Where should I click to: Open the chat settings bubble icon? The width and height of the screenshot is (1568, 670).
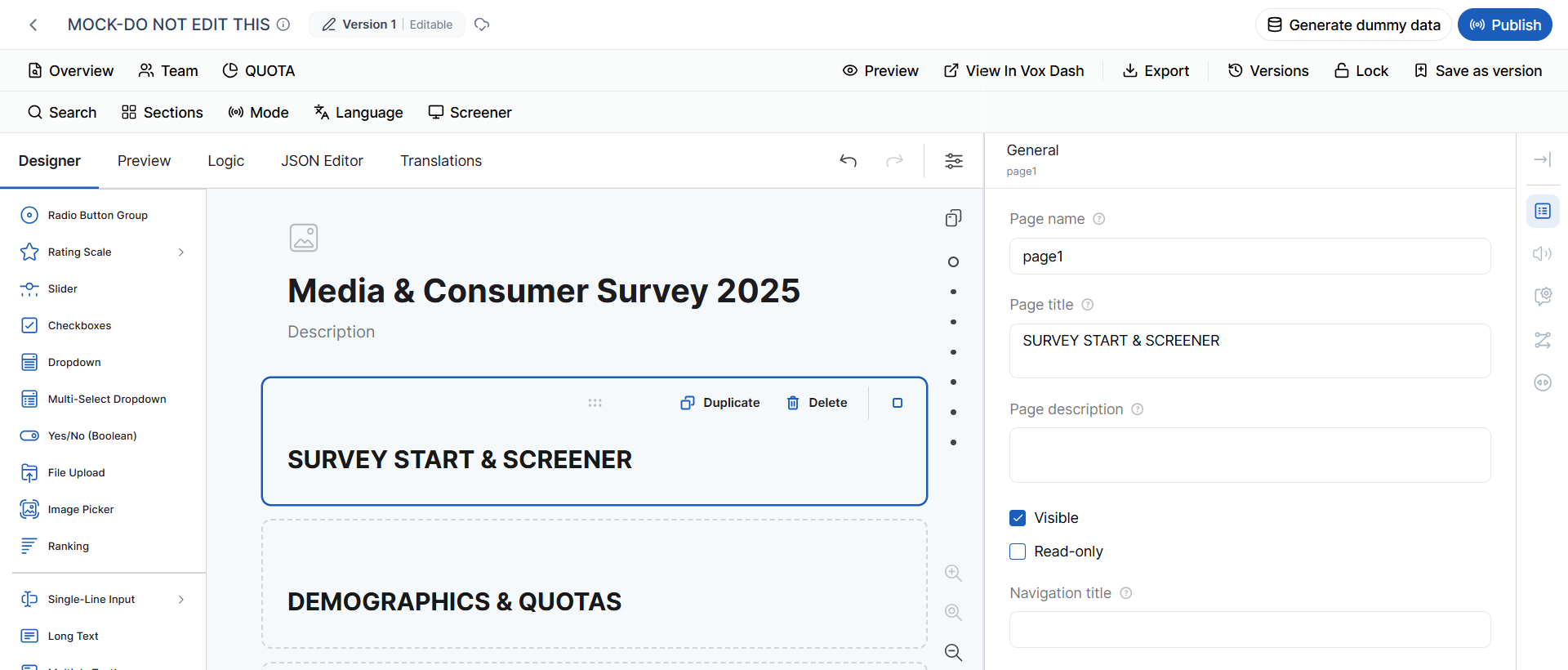click(x=1543, y=297)
